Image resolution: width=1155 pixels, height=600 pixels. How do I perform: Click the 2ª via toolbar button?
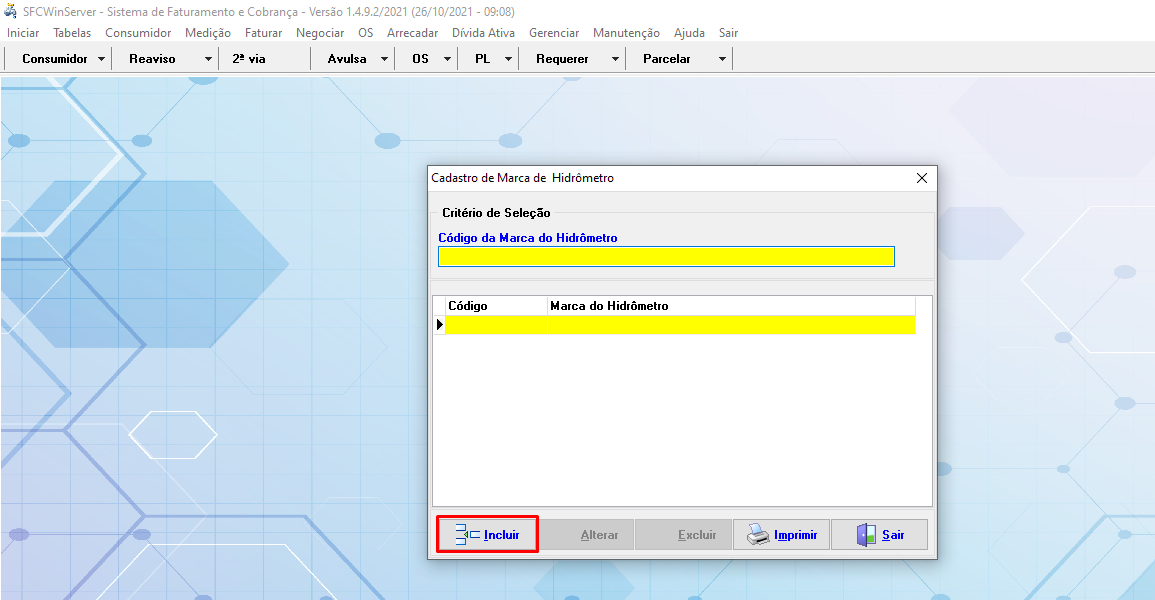point(249,59)
